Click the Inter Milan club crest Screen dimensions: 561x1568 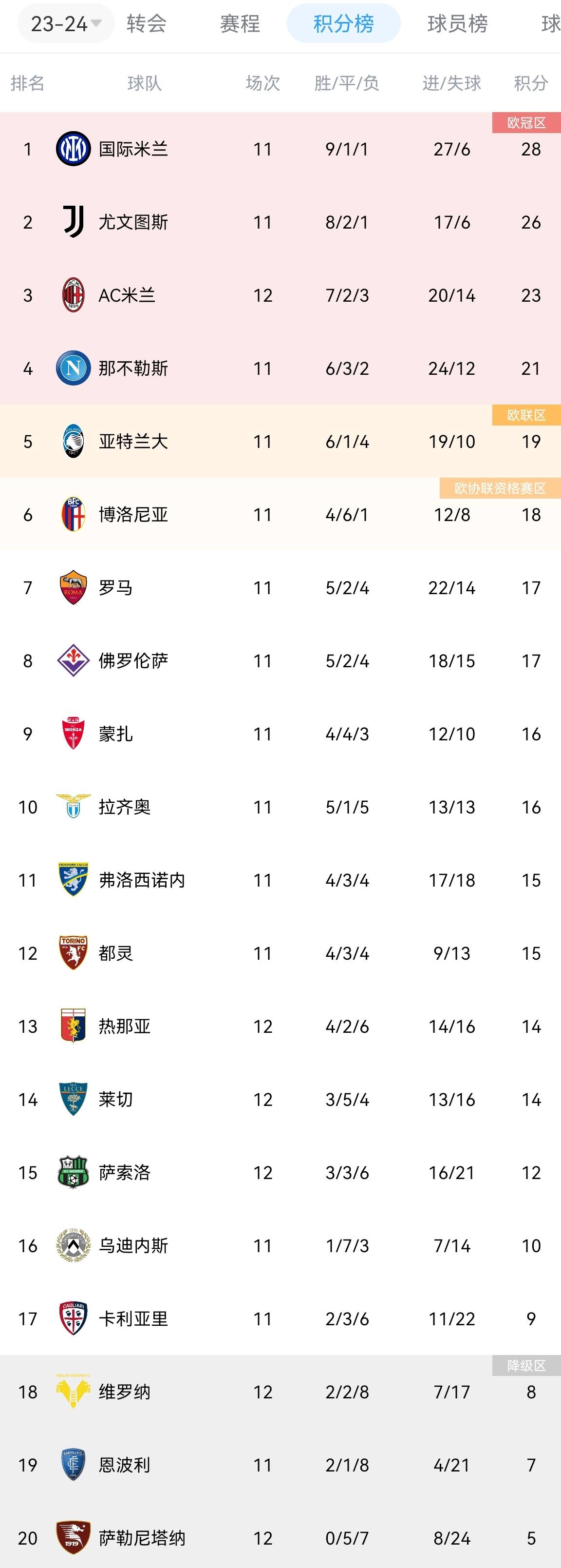(73, 149)
